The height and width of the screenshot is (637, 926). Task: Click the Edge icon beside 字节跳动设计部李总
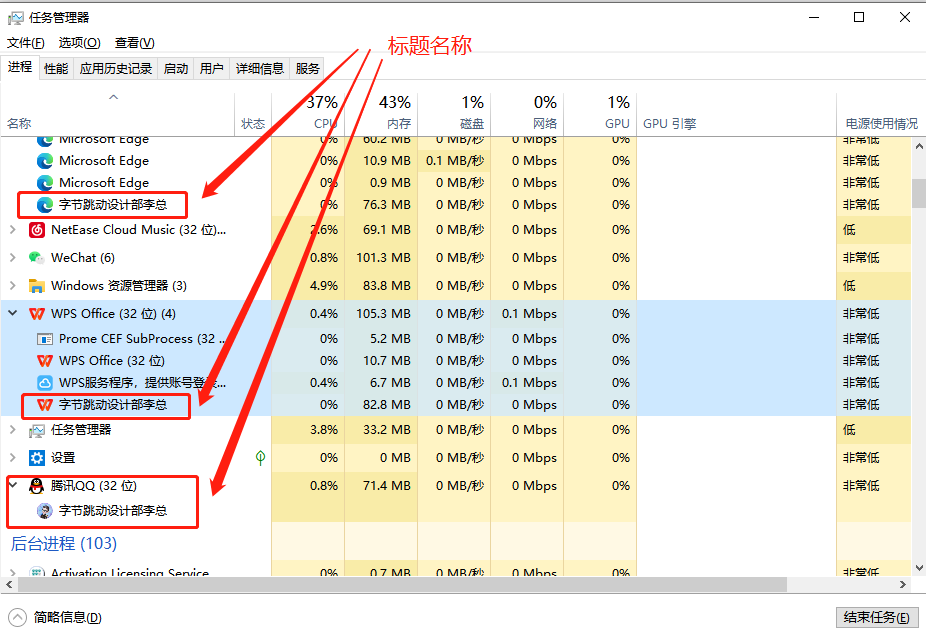(45, 204)
